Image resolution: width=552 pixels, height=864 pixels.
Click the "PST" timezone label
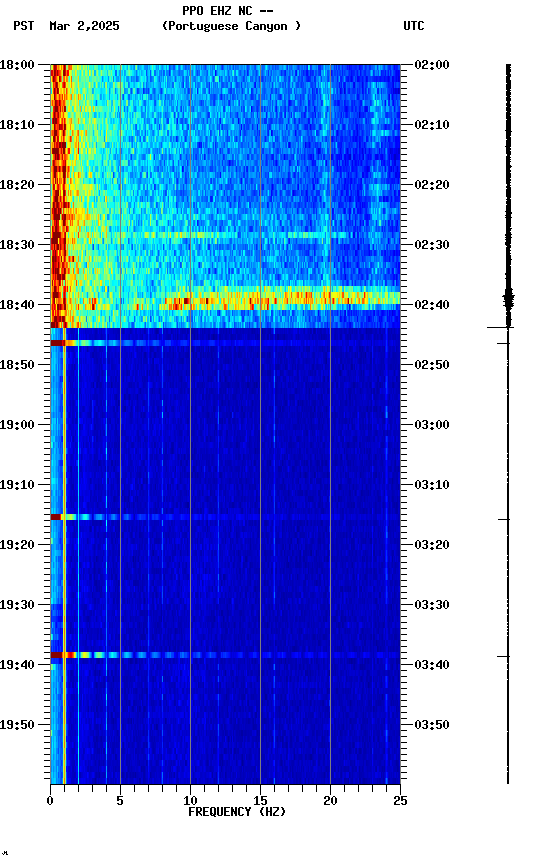tap(24, 26)
